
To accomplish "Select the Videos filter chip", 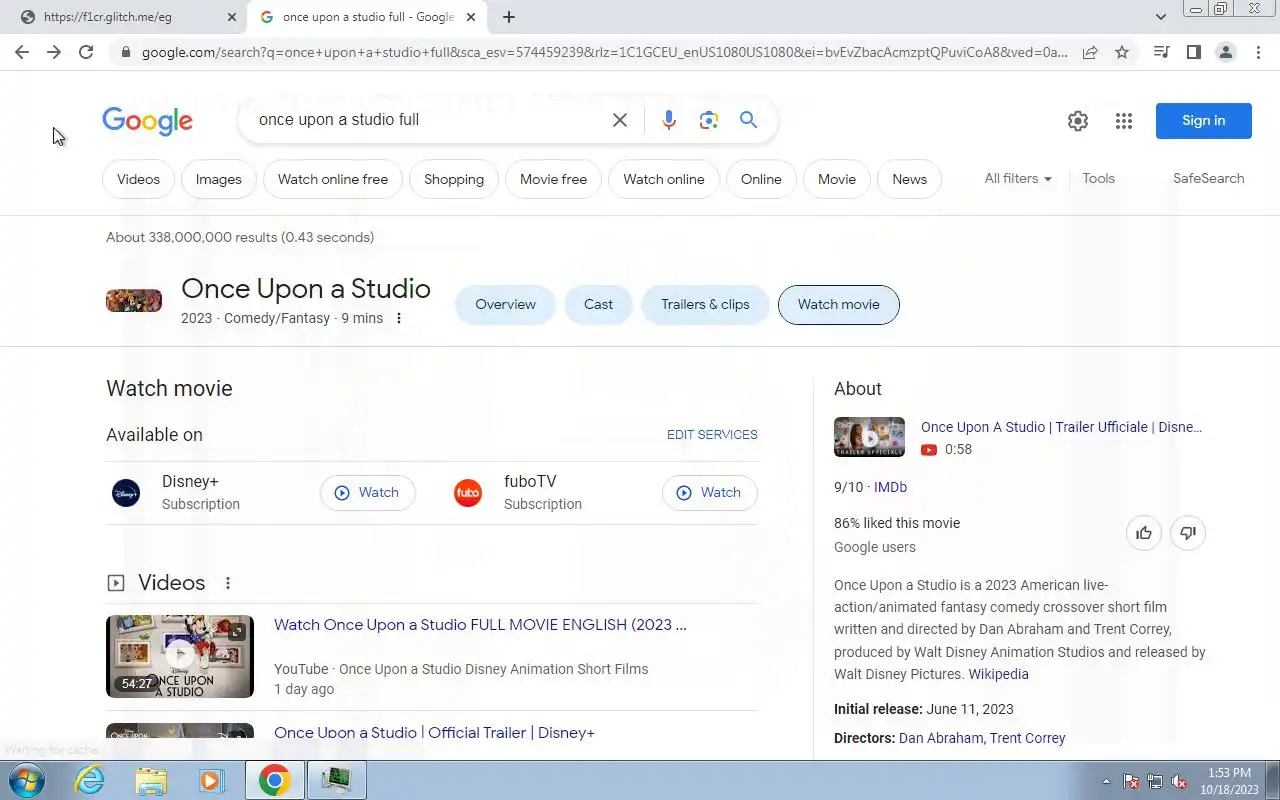I will pyautogui.click(x=138, y=179).
